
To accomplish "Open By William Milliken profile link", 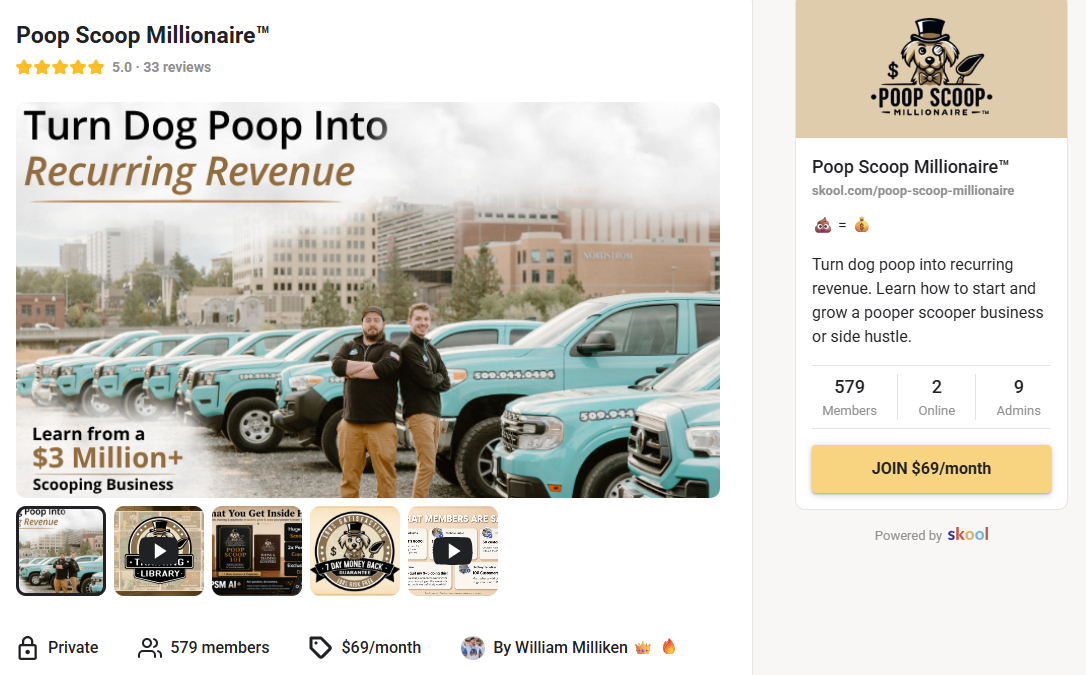I will (560, 648).
